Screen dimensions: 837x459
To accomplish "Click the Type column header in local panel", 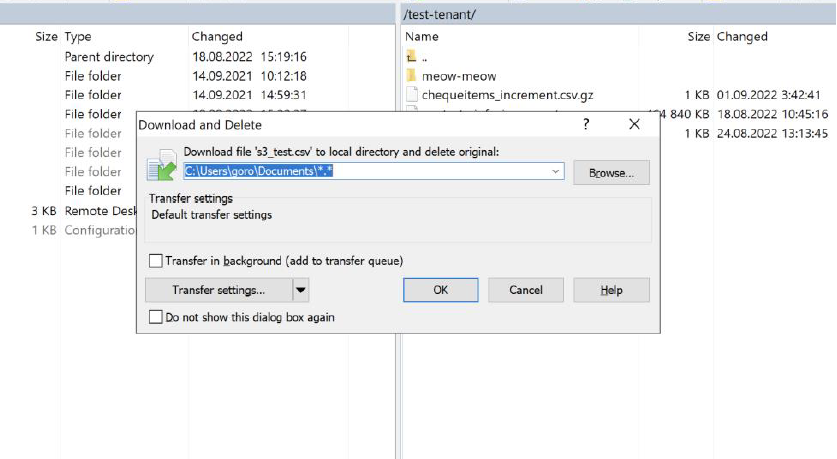I will pyautogui.click(x=78, y=37).
